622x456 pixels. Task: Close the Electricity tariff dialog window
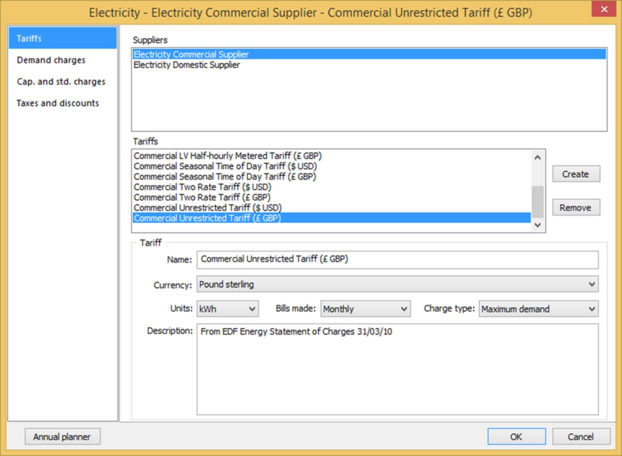[x=603, y=10]
